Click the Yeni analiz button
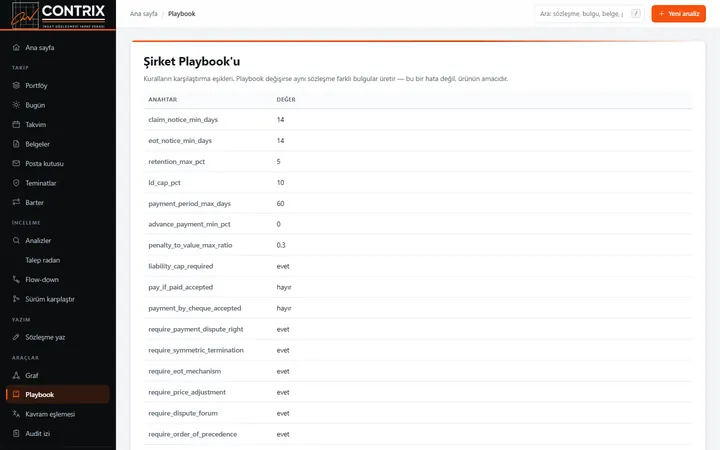The height and width of the screenshot is (450, 720). point(678,14)
